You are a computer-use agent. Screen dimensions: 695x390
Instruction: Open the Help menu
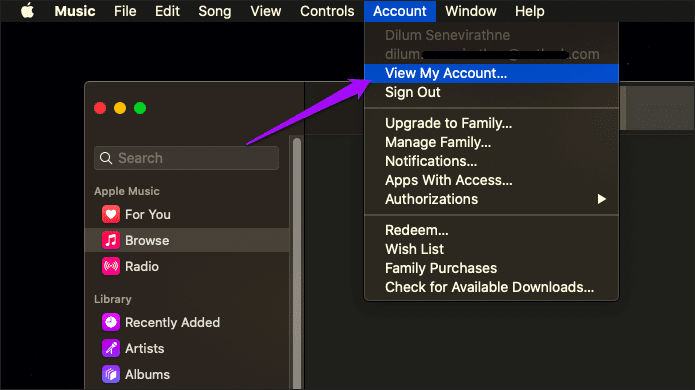click(530, 11)
